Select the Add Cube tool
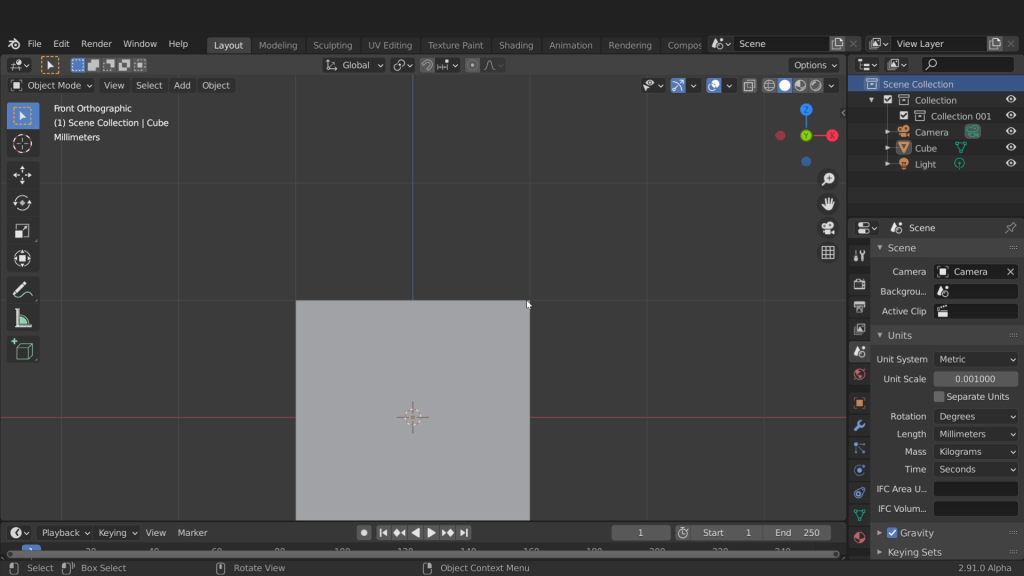Viewport: 1024px width, 576px height. click(22, 350)
